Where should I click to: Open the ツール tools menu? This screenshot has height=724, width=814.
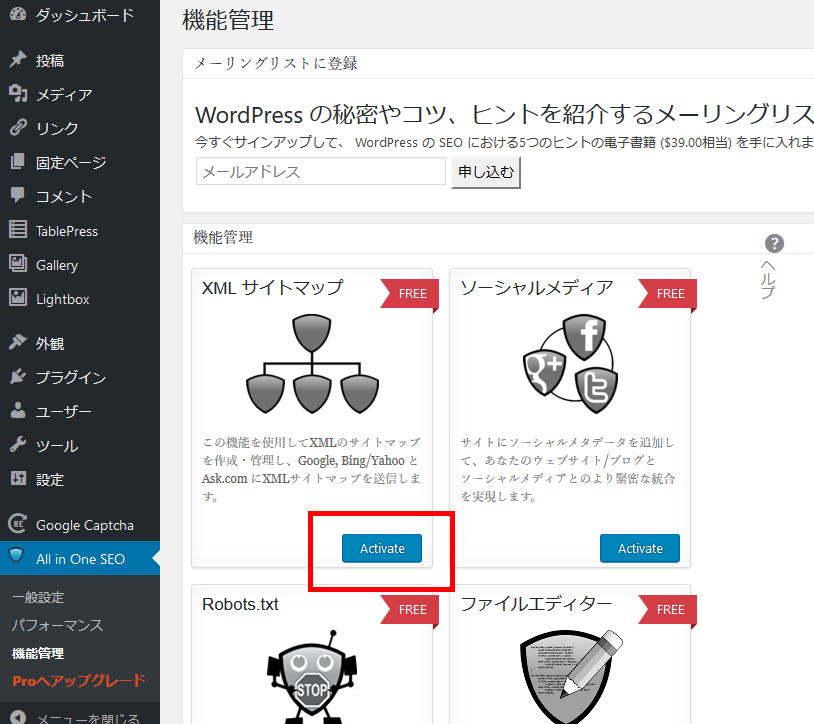(x=57, y=446)
